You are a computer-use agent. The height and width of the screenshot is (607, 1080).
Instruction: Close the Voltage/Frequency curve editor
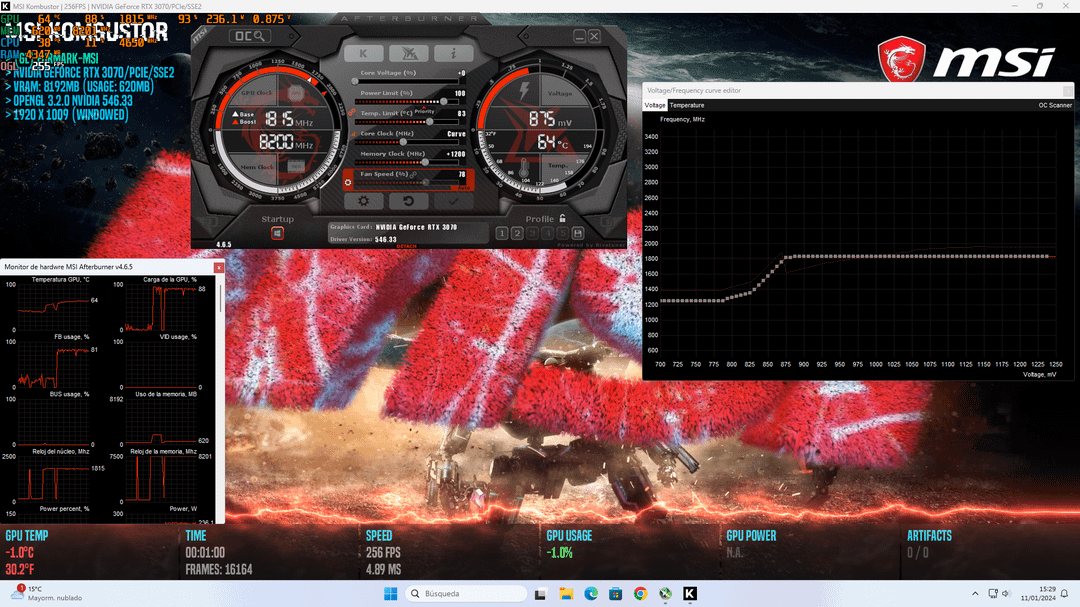click(1068, 90)
